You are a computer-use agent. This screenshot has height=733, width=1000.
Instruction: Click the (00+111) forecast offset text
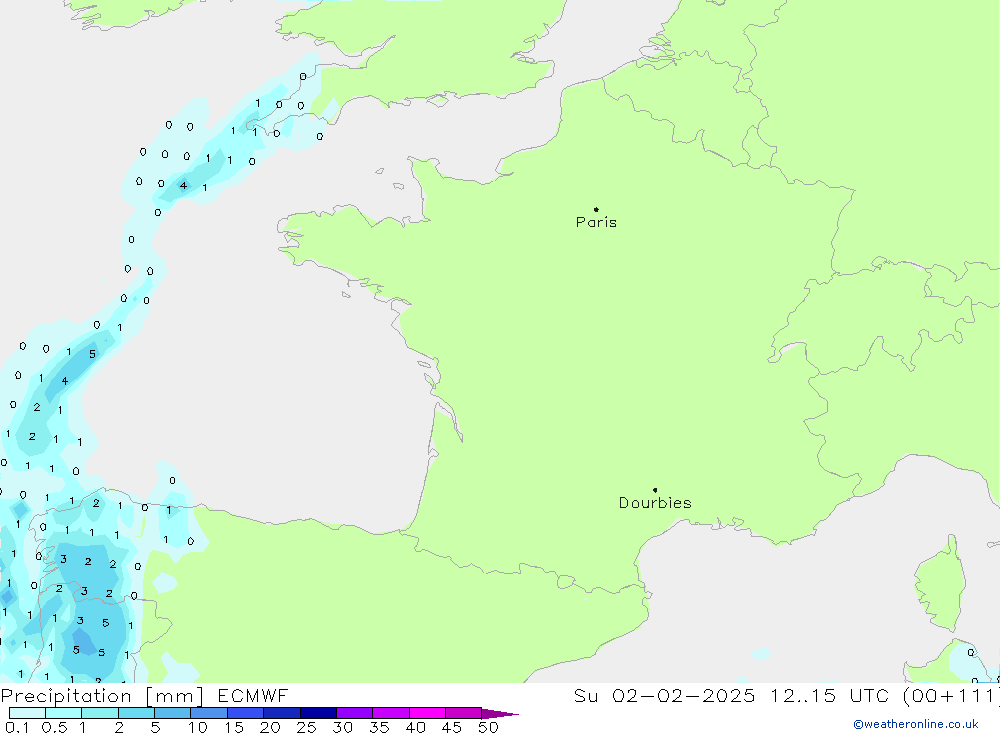point(948,696)
